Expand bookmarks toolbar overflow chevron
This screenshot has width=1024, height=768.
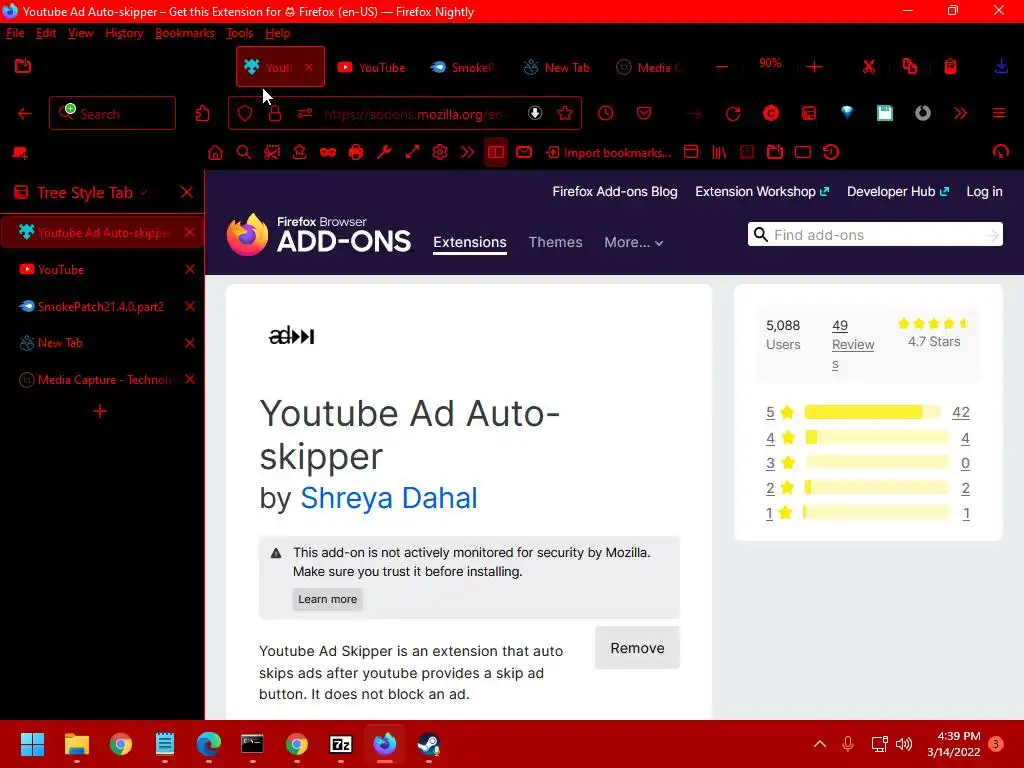click(x=468, y=152)
